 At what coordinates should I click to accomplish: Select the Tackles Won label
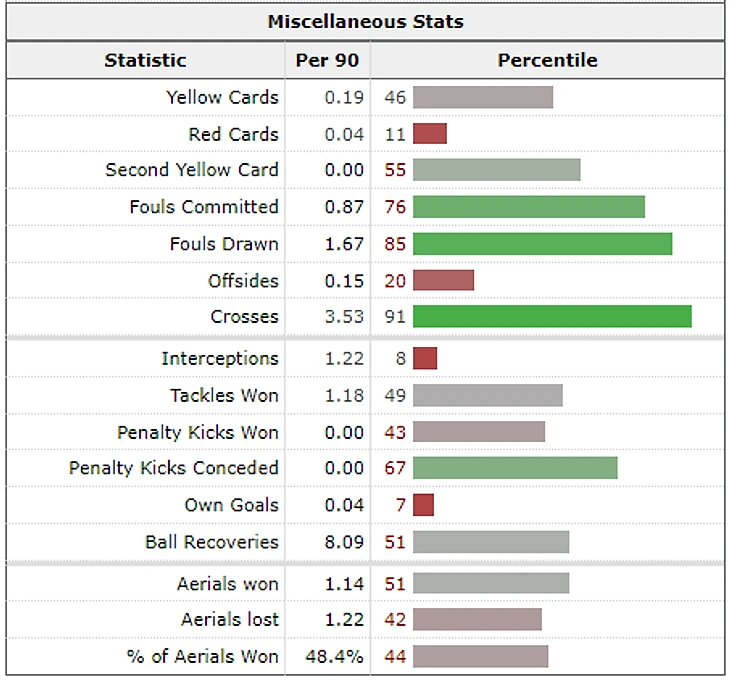point(224,395)
